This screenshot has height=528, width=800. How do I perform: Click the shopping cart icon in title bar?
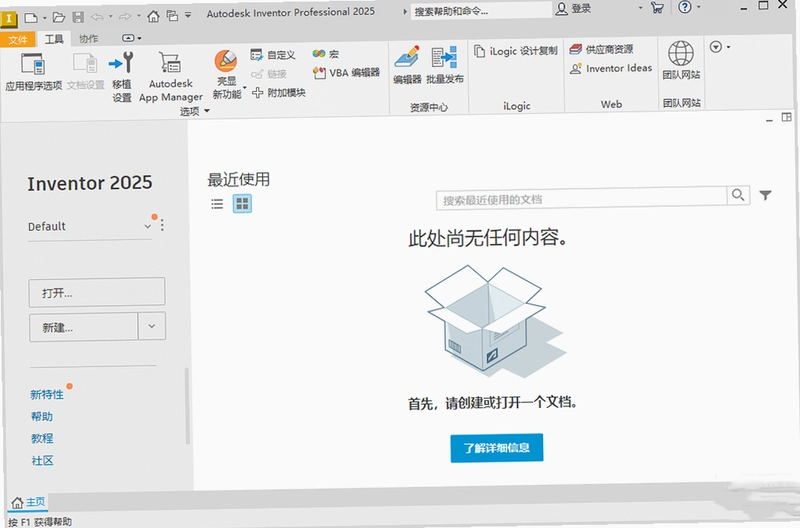click(x=657, y=7)
